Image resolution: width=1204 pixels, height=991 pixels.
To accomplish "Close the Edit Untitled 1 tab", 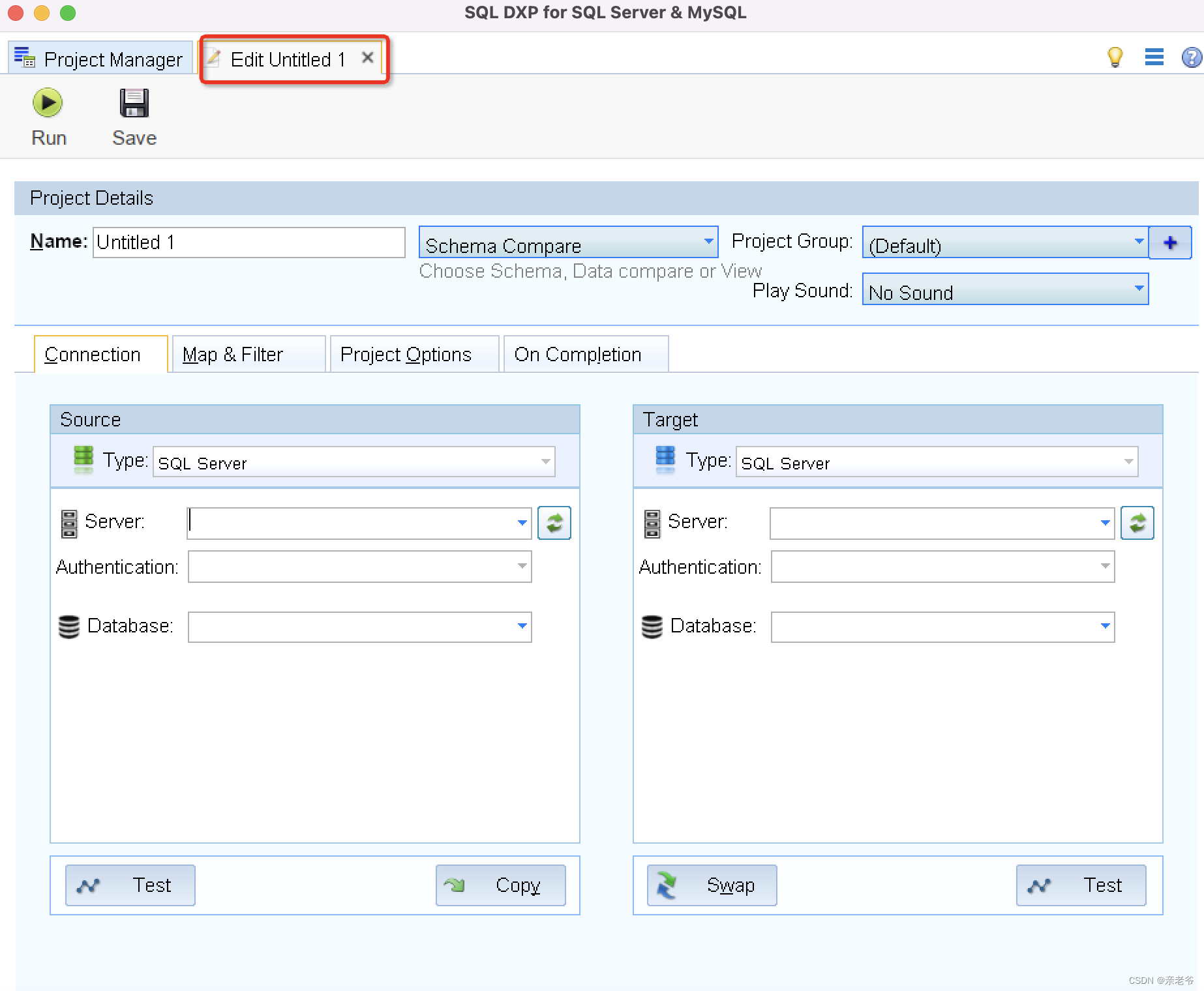I will click(367, 57).
